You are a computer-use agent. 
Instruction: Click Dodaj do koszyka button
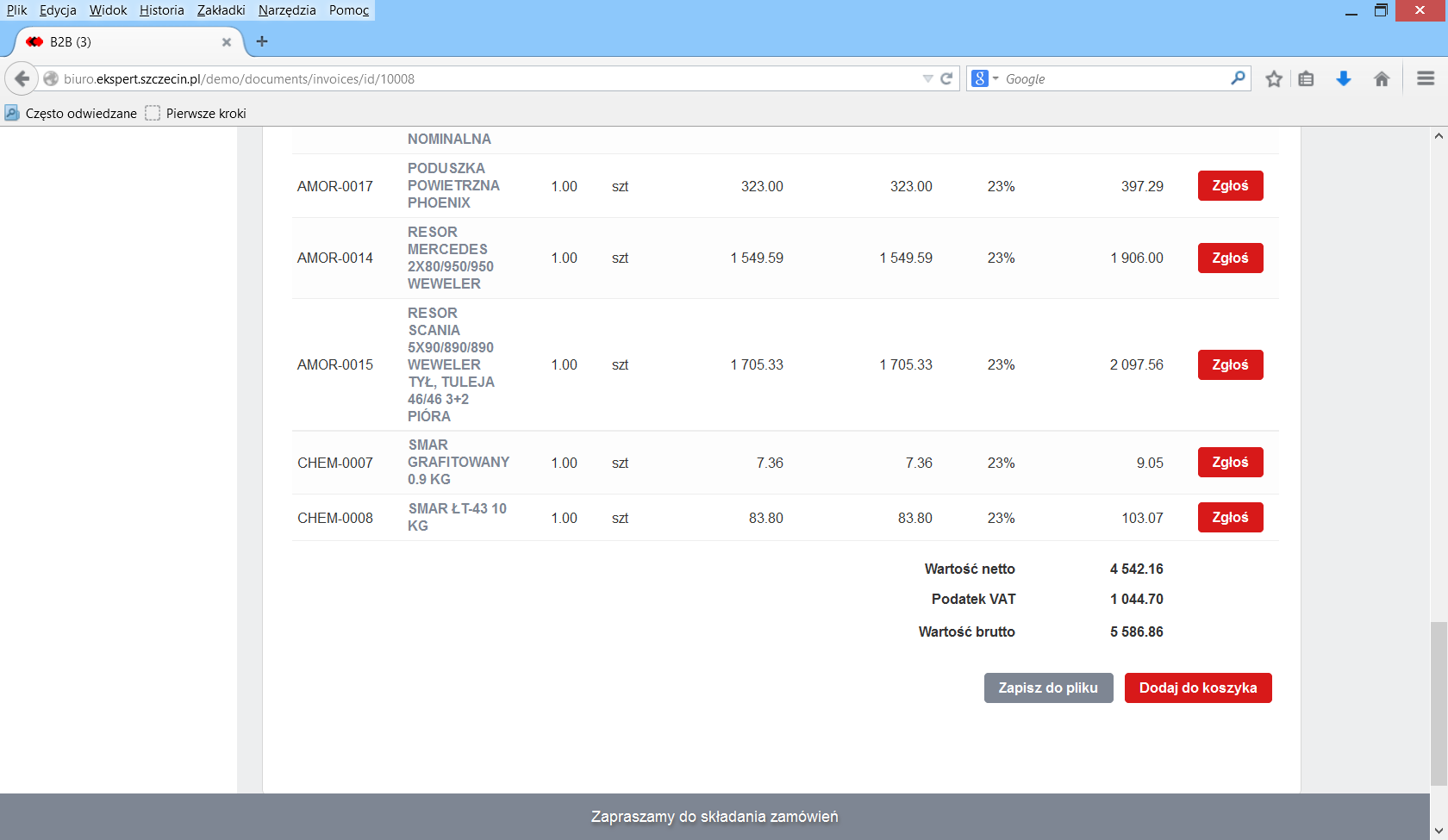[x=1198, y=688]
